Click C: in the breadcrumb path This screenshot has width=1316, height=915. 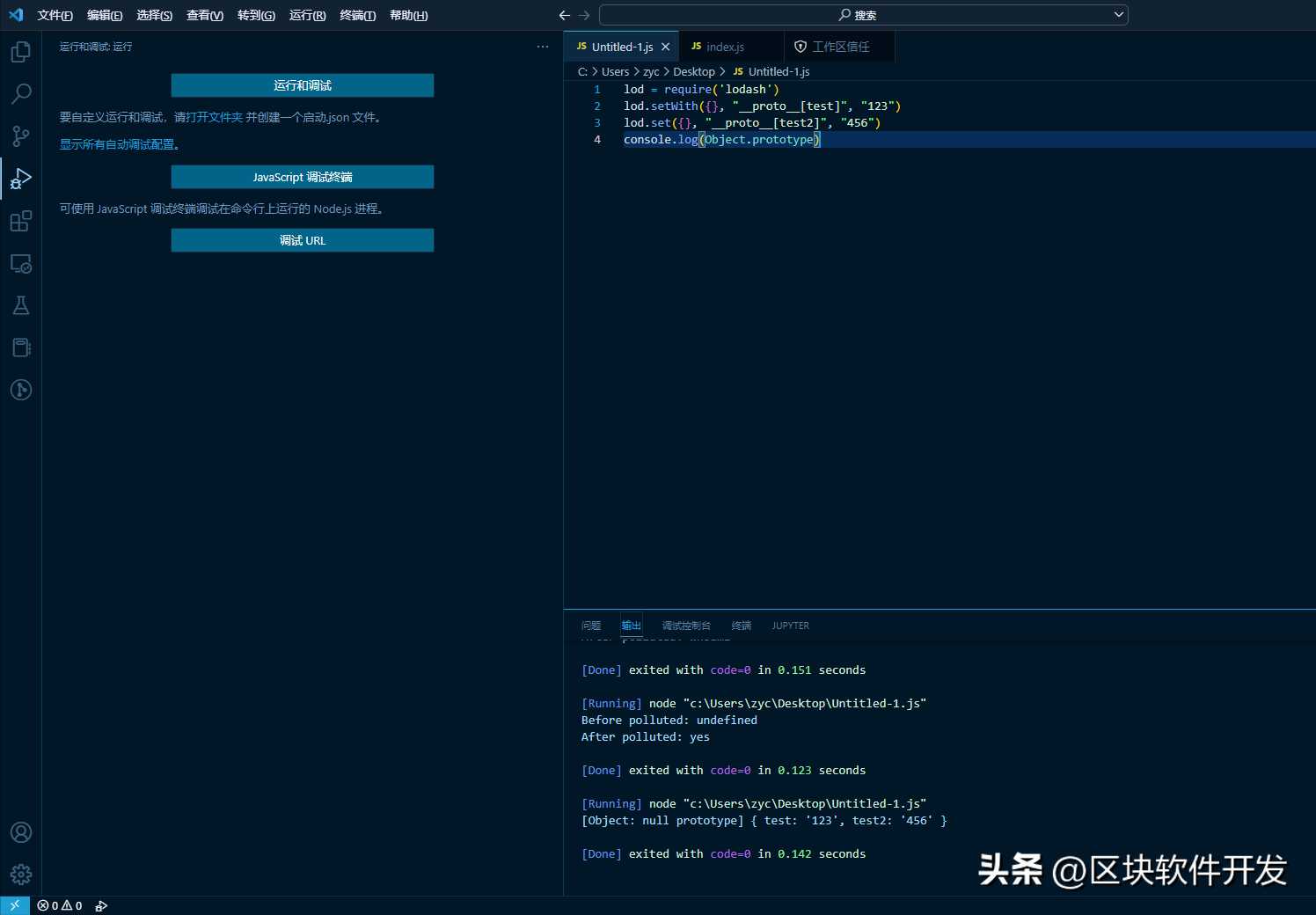[x=582, y=71]
